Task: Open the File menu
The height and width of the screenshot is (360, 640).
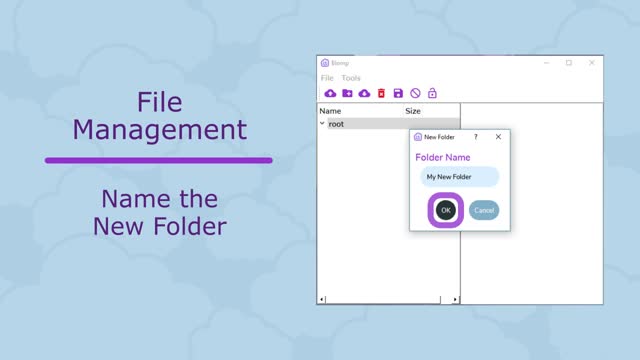Action: click(x=327, y=78)
